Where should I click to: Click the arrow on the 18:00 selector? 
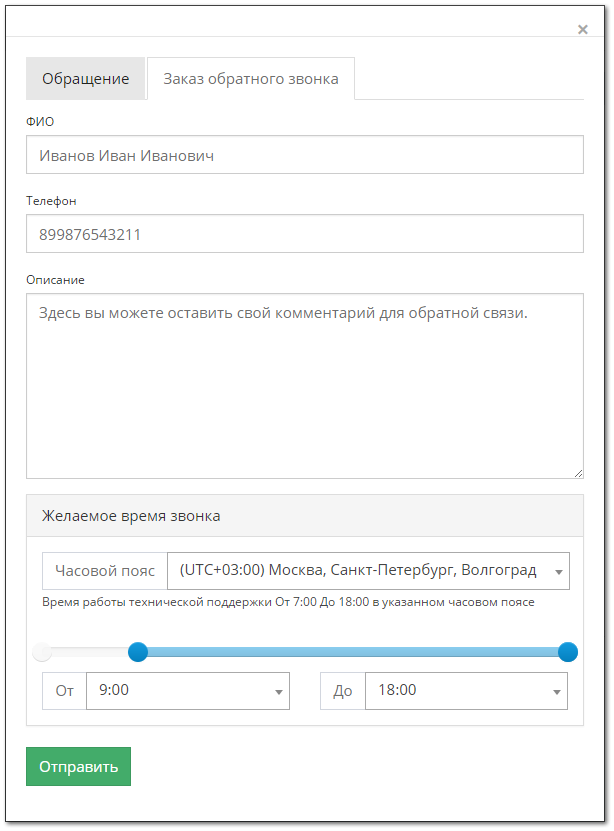click(x=556, y=692)
